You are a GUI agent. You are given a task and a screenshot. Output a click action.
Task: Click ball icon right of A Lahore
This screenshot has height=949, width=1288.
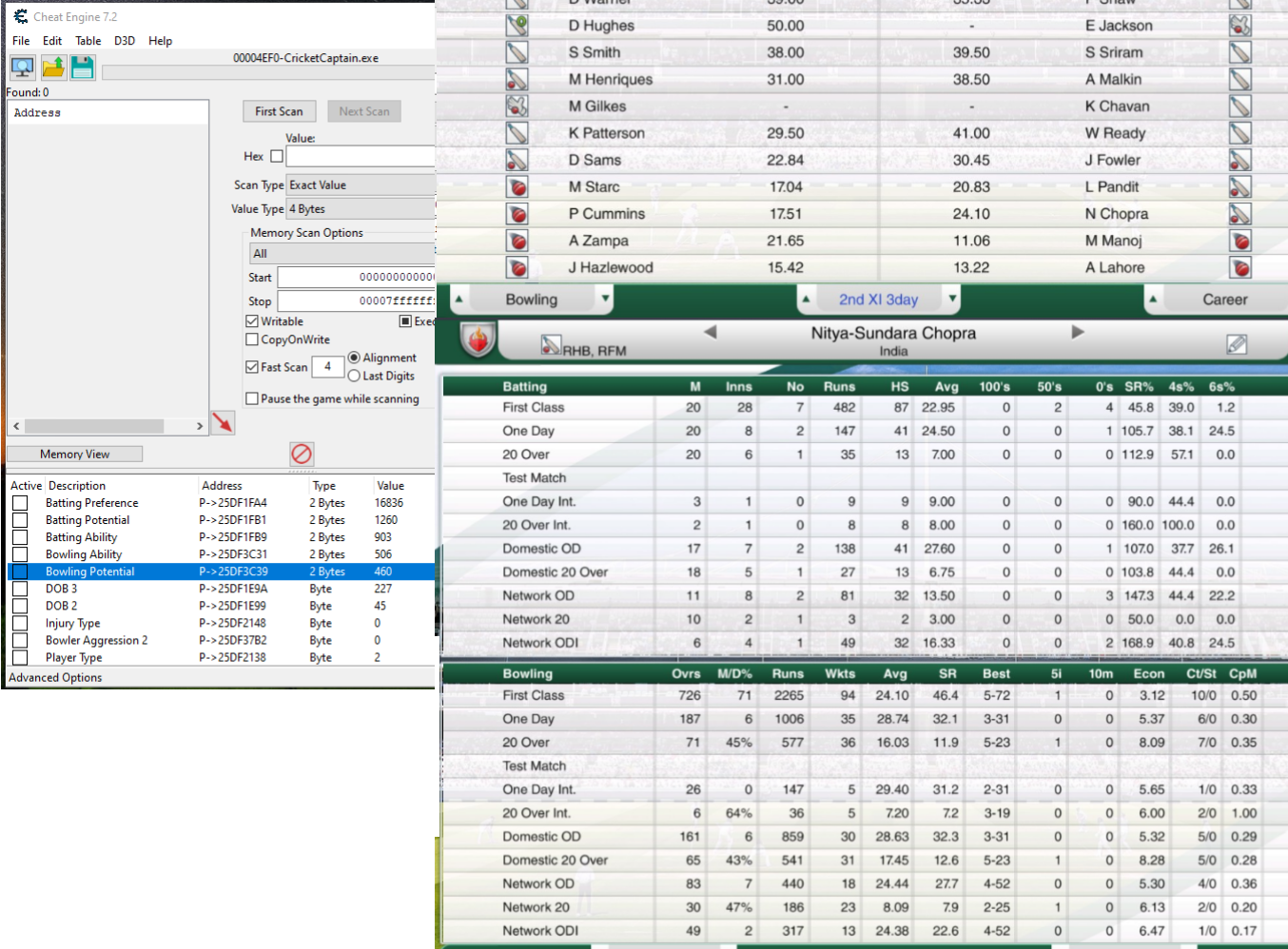1240,268
